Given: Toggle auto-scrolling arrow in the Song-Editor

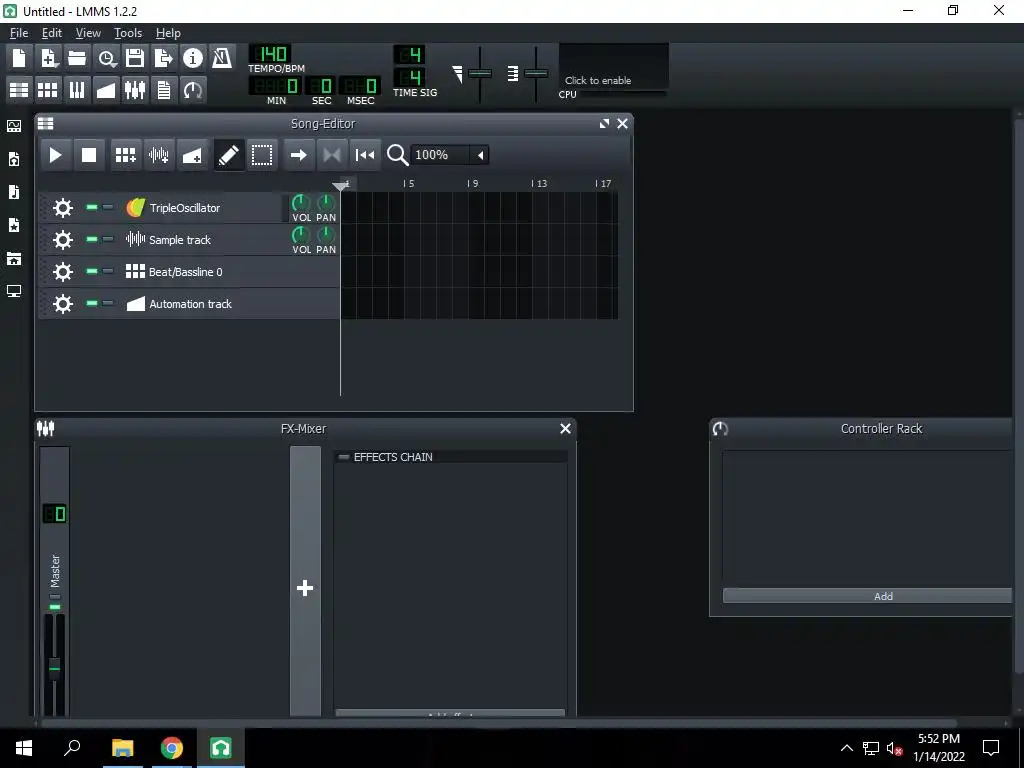Looking at the screenshot, I should pyautogui.click(x=298, y=155).
